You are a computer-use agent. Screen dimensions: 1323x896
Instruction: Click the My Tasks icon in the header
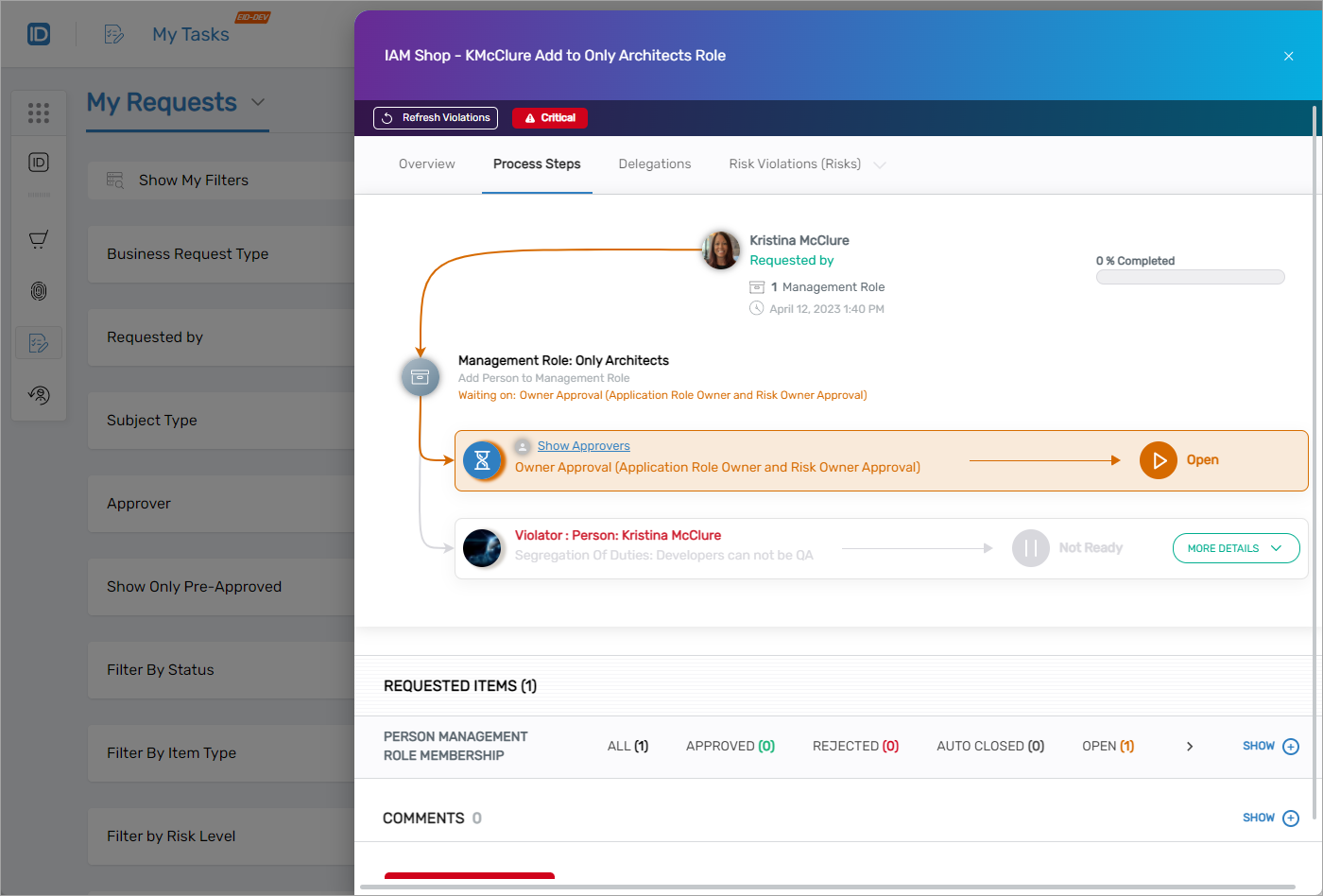[113, 33]
